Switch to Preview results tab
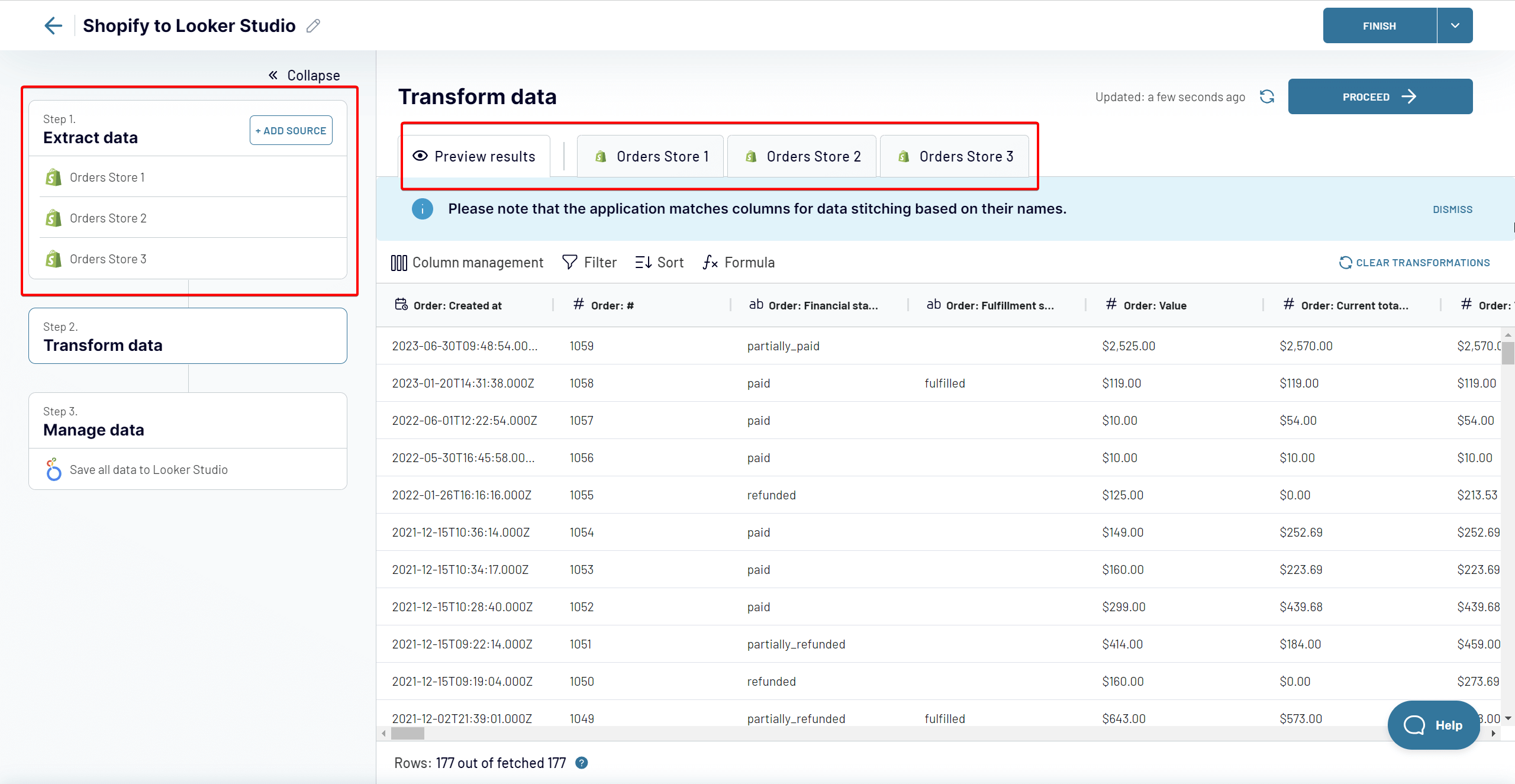The width and height of the screenshot is (1515, 784). coord(476,156)
